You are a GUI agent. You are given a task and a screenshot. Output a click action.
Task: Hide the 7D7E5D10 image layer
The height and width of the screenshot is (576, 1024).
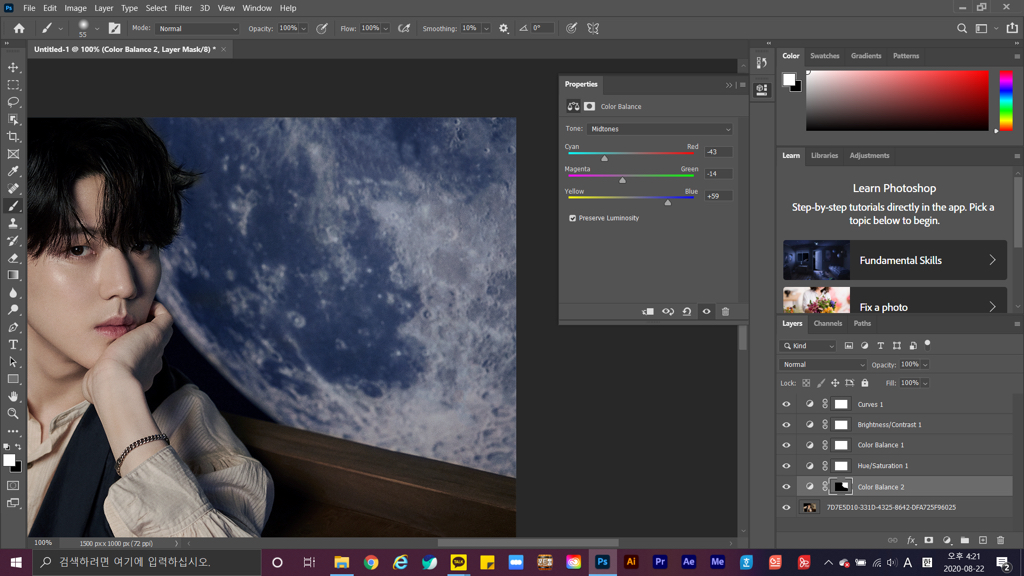coord(786,507)
